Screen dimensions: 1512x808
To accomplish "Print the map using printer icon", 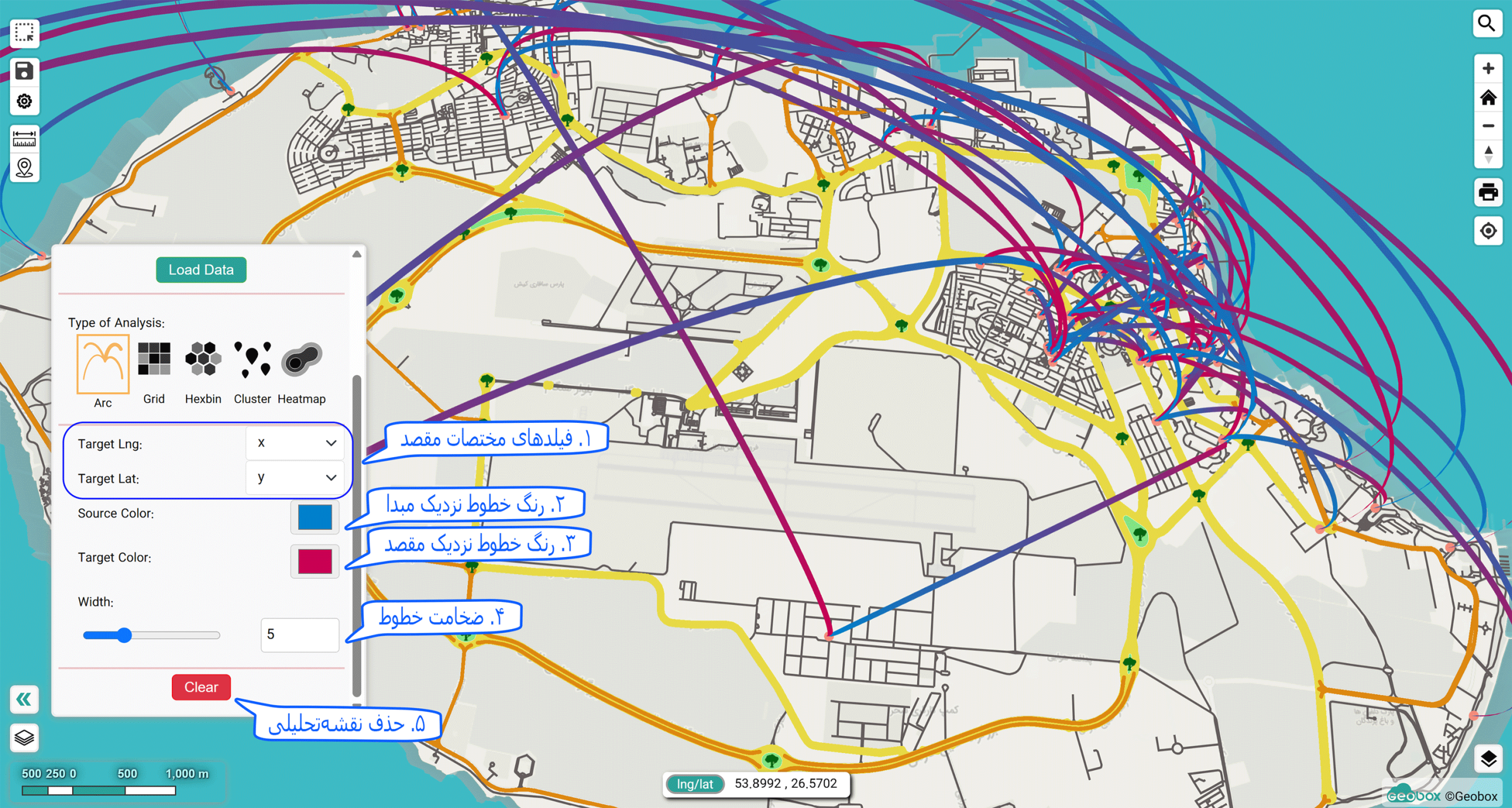I will (1488, 192).
